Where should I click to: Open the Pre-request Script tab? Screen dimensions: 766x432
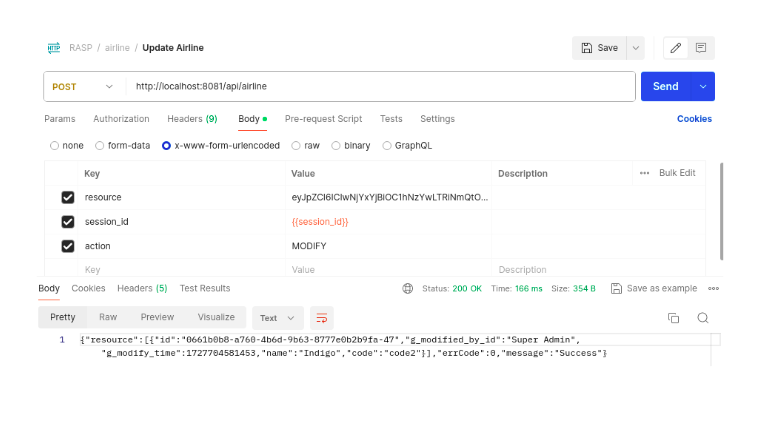coord(323,119)
